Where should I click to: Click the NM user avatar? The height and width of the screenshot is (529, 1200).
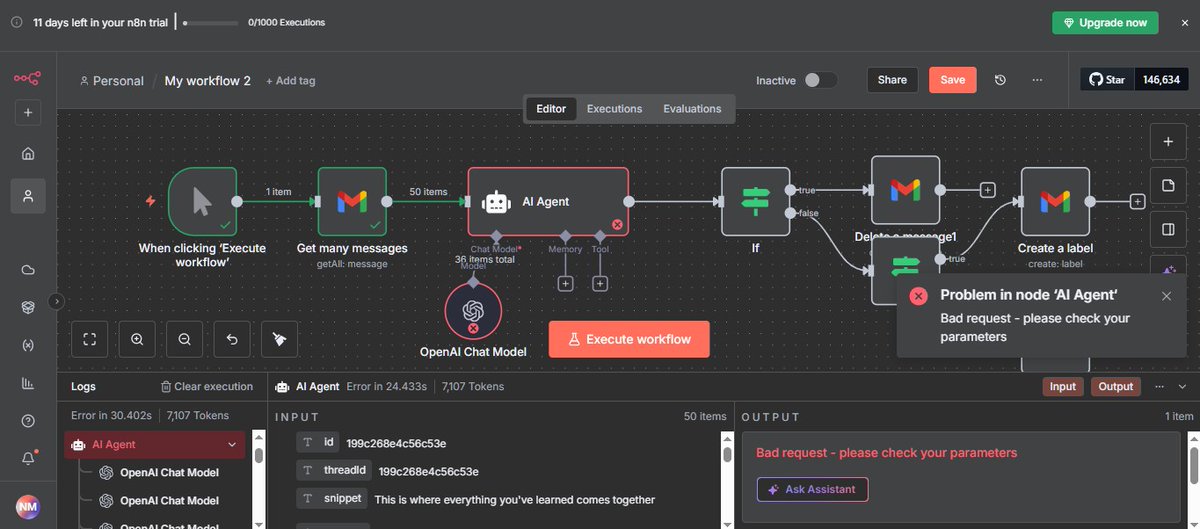28,507
